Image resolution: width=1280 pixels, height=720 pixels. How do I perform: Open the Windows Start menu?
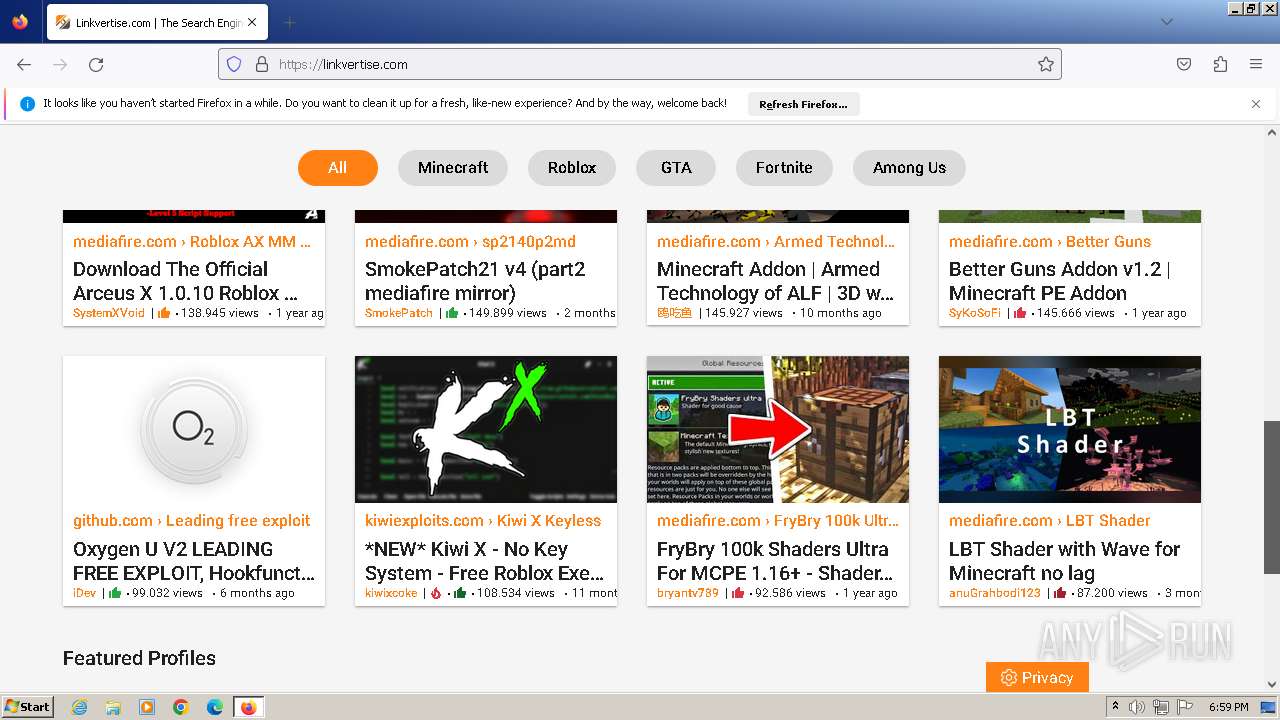click(x=28, y=706)
